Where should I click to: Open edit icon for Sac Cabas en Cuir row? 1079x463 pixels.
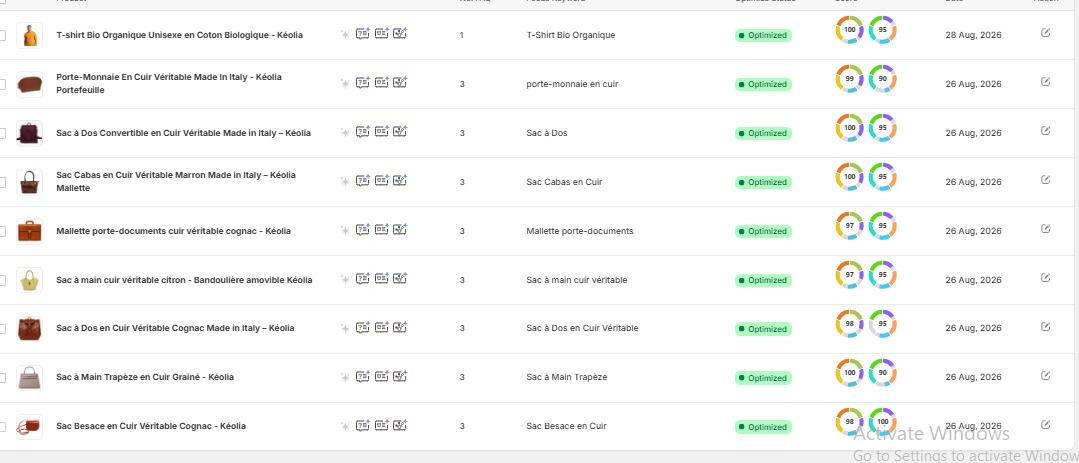(x=1045, y=180)
